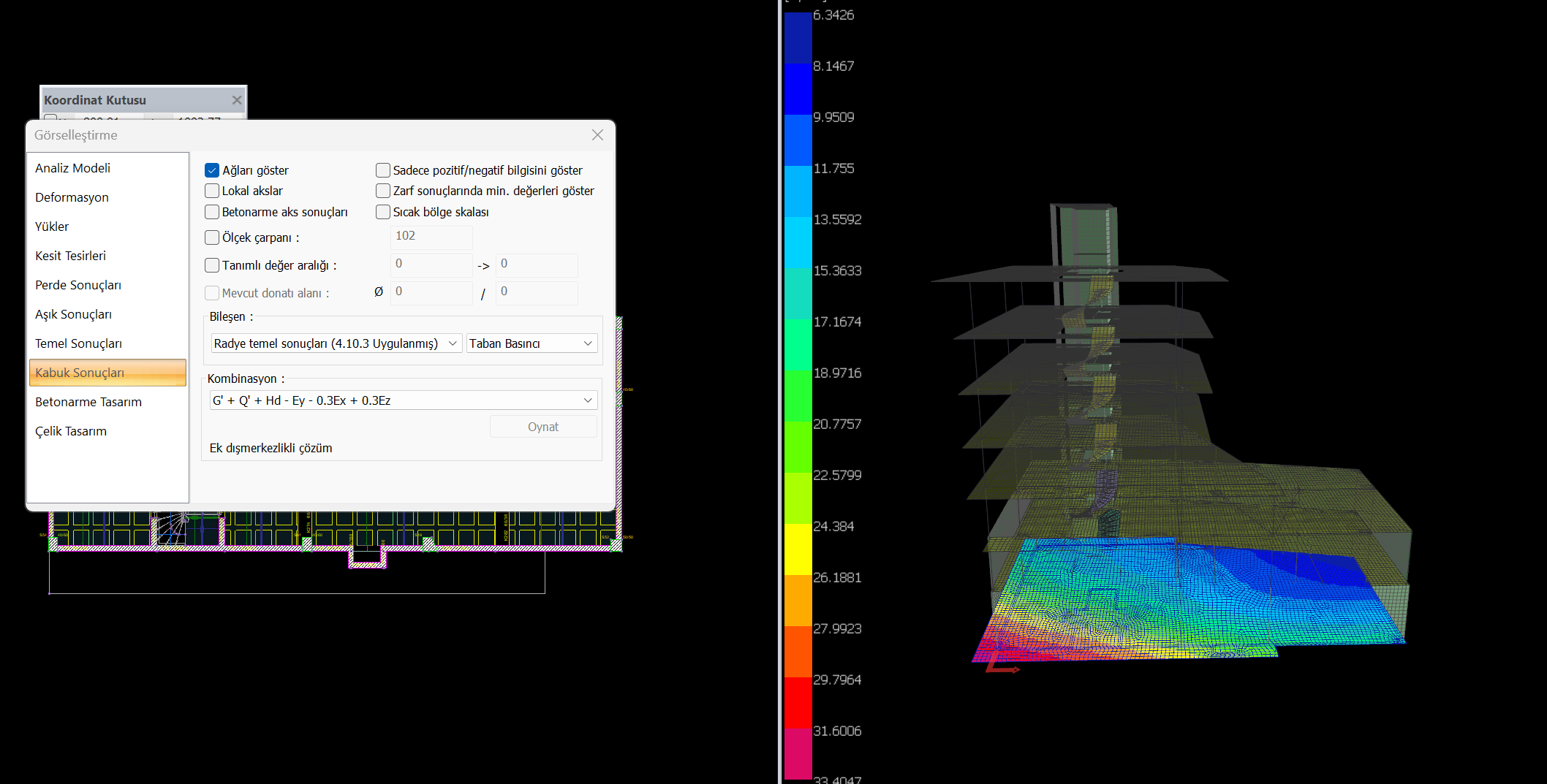Viewport: 1547px width, 784px height.
Task: Click the orange 26.1881 legend band
Action: point(798,601)
